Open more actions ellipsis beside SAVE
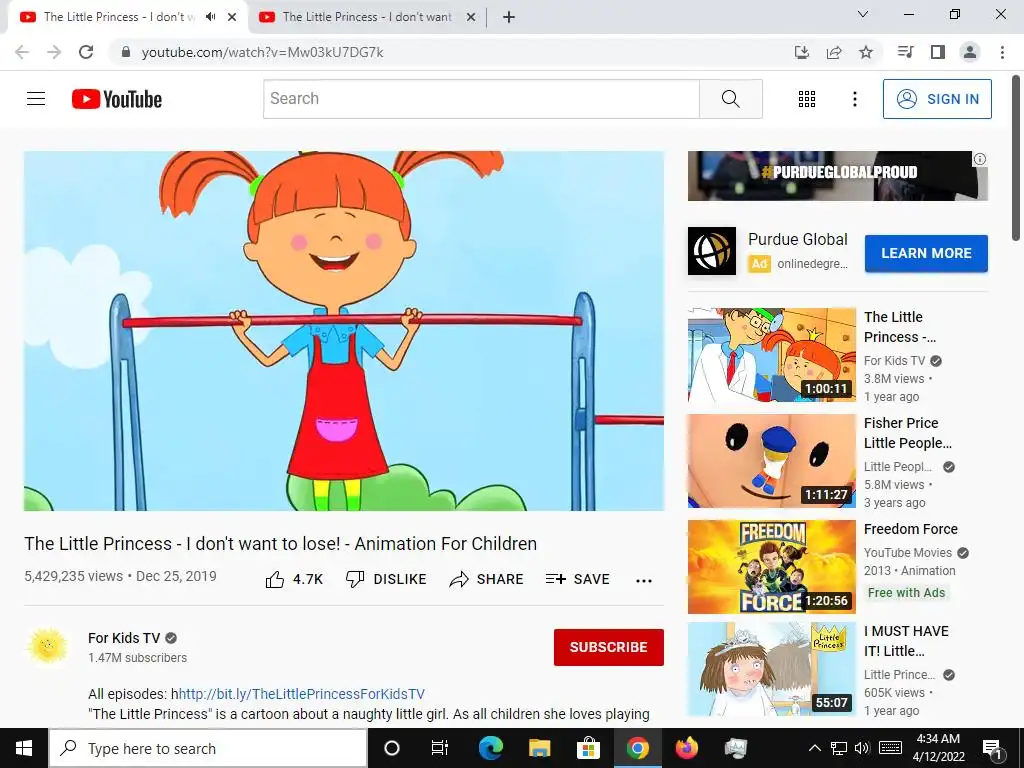Screen dimensions: 1024x768 tap(644, 580)
